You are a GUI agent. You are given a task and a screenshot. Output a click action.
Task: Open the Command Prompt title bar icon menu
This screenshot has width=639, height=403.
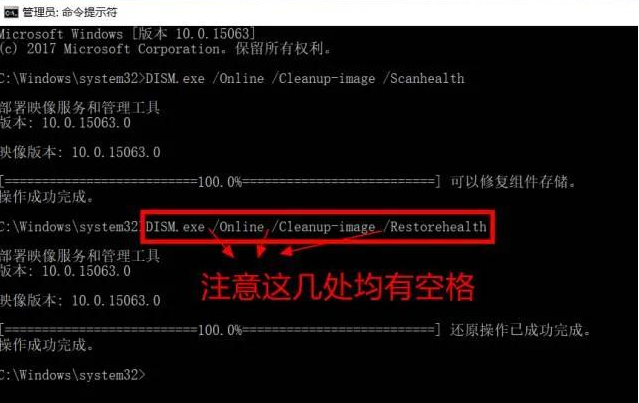point(11,13)
